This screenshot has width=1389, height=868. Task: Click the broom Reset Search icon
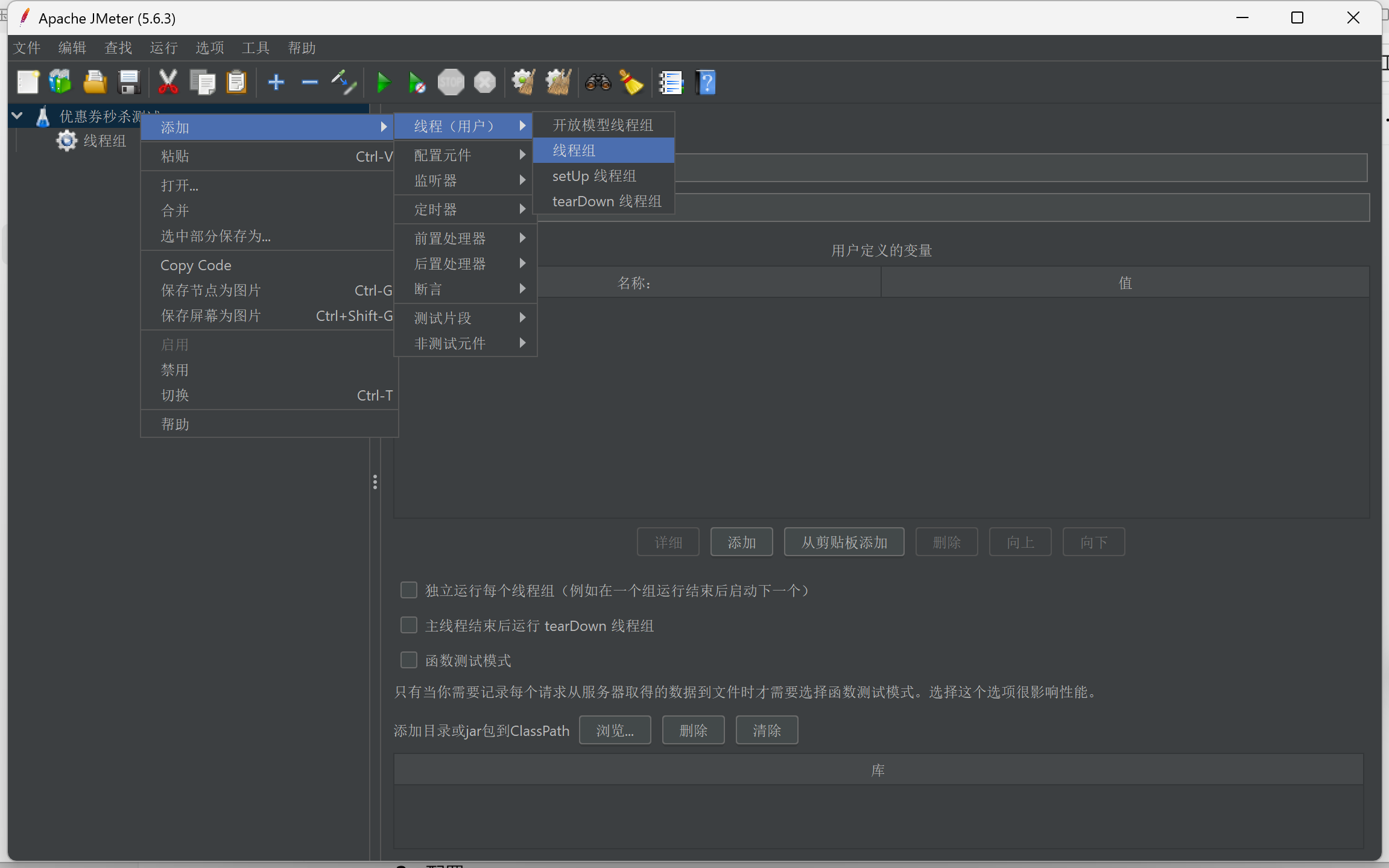[631, 83]
